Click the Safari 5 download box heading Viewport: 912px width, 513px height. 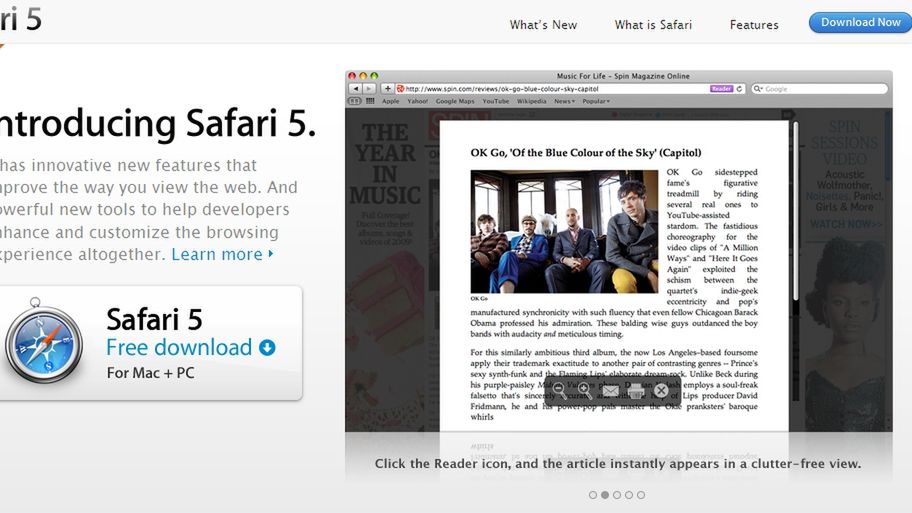[154, 319]
